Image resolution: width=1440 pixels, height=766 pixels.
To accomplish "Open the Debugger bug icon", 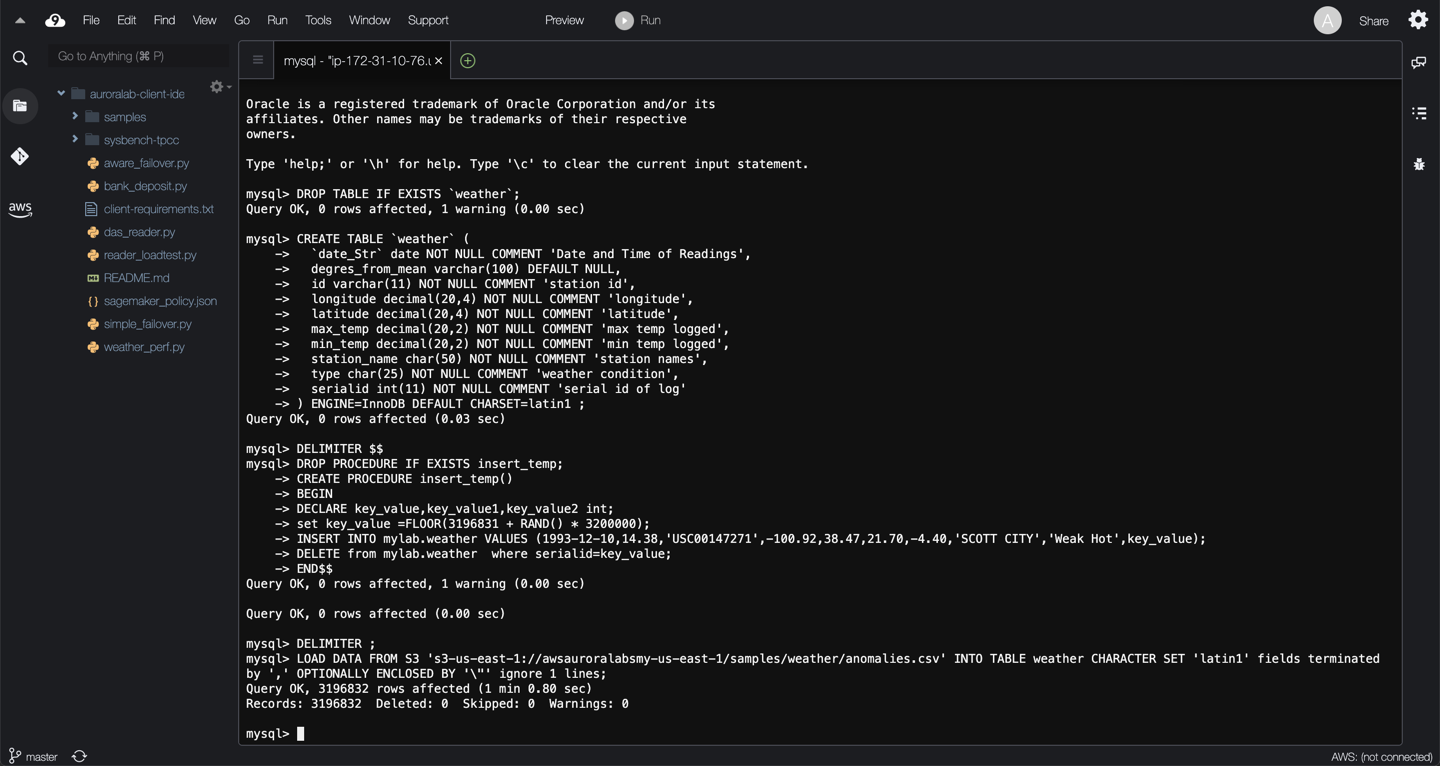I will tap(1418, 164).
